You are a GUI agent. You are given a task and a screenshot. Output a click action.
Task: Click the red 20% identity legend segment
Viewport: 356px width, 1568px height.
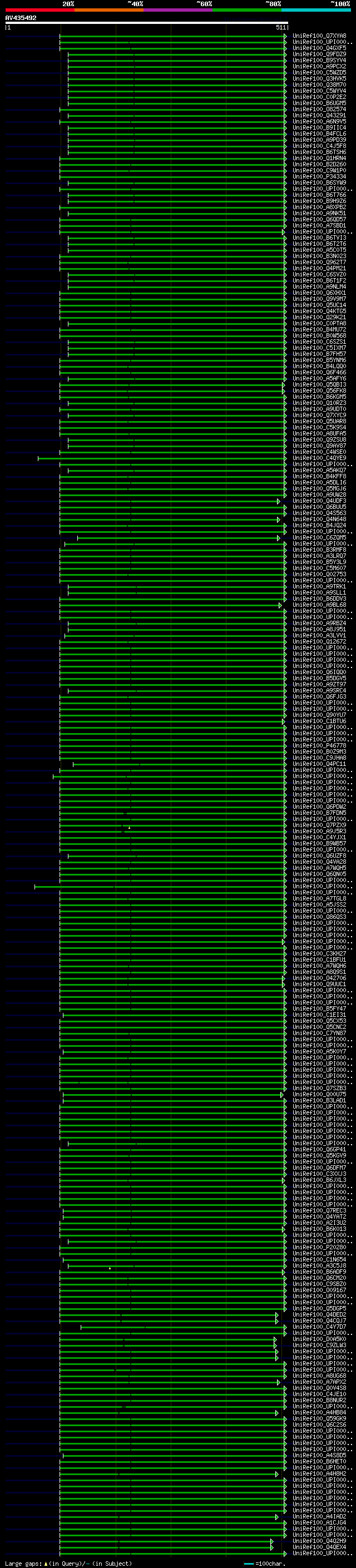click(39, 10)
